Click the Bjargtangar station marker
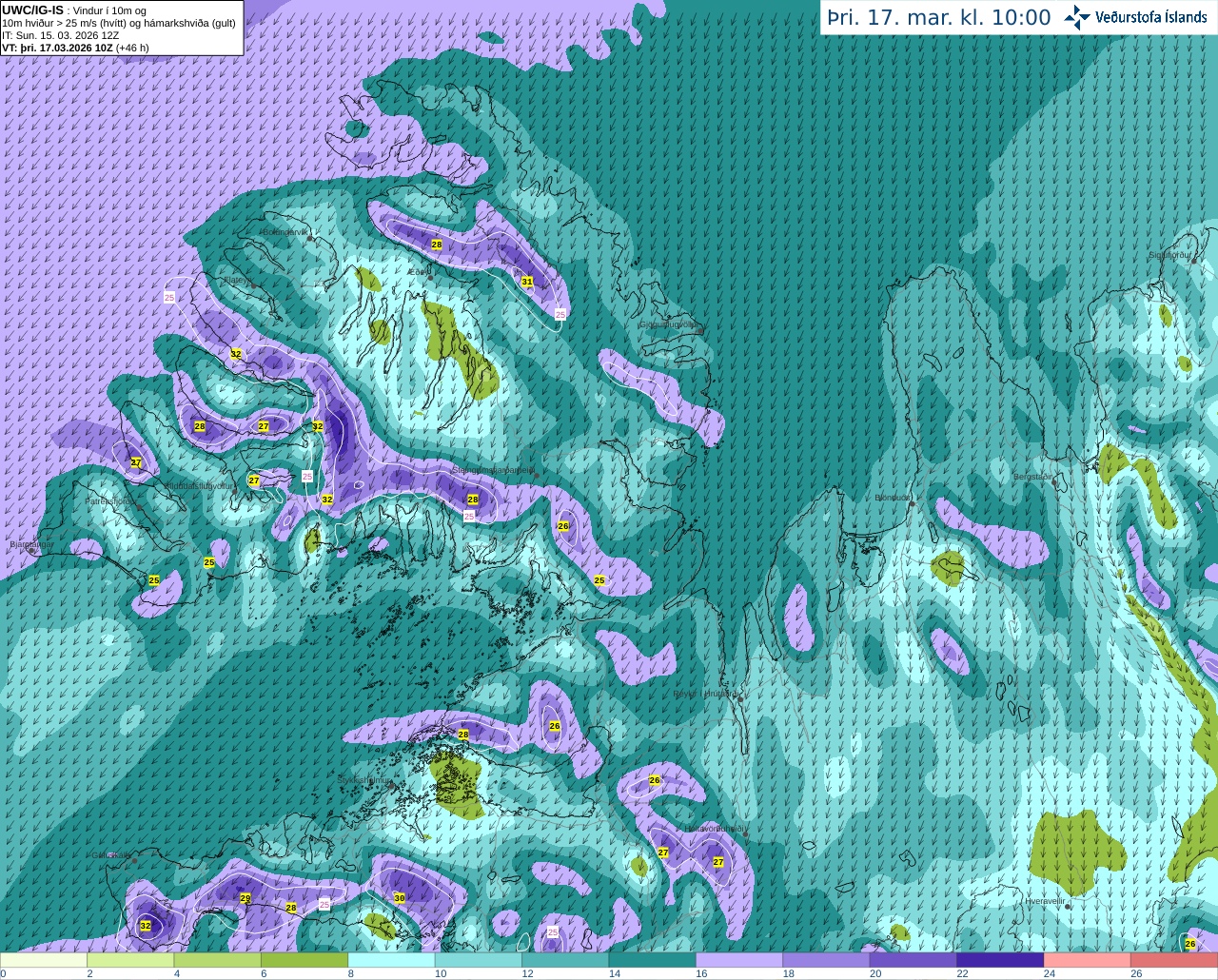The width and height of the screenshot is (1218, 980). click(30, 550)
